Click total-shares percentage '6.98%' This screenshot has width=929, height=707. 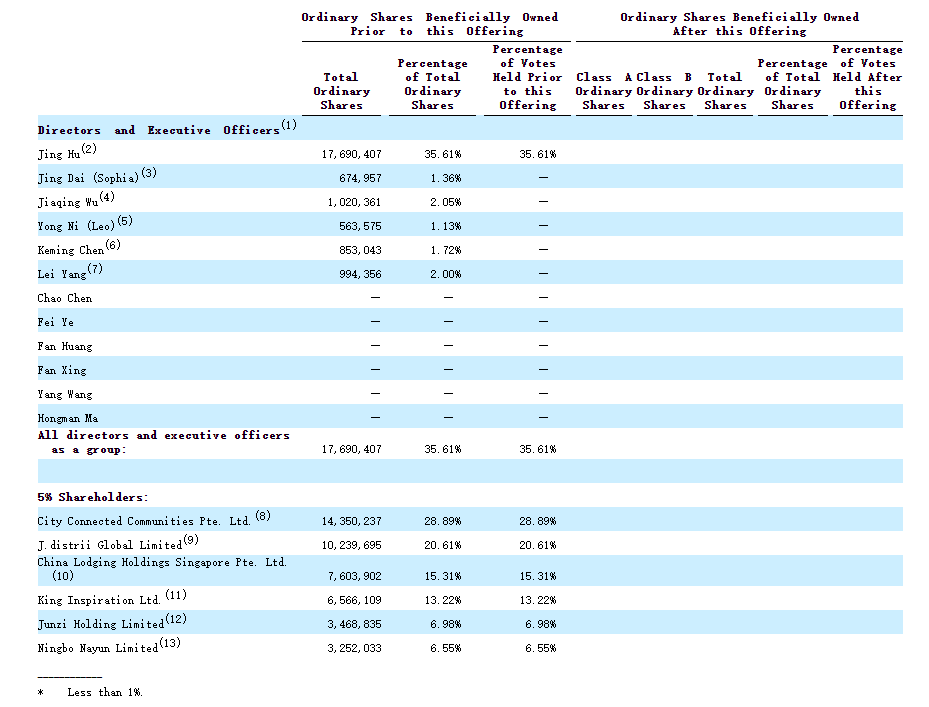(x=446, y=624)
